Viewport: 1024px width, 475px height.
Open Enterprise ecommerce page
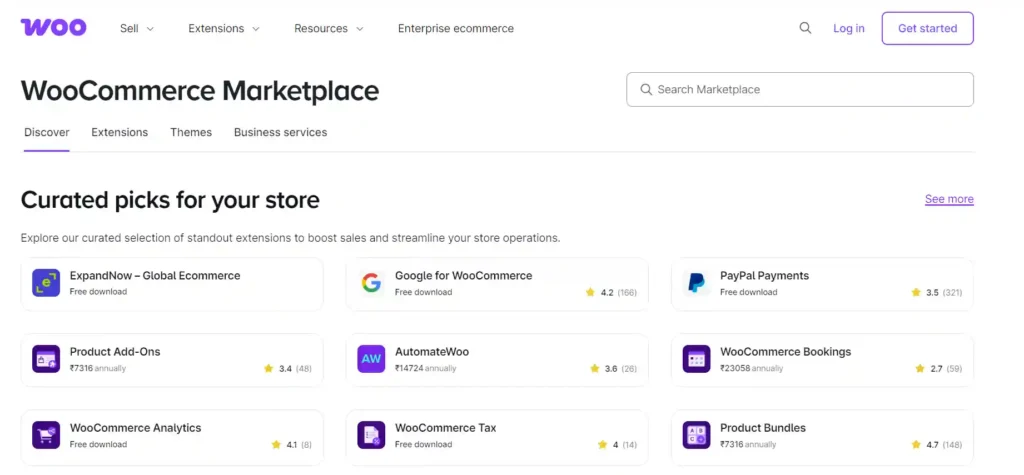[456, 29]
